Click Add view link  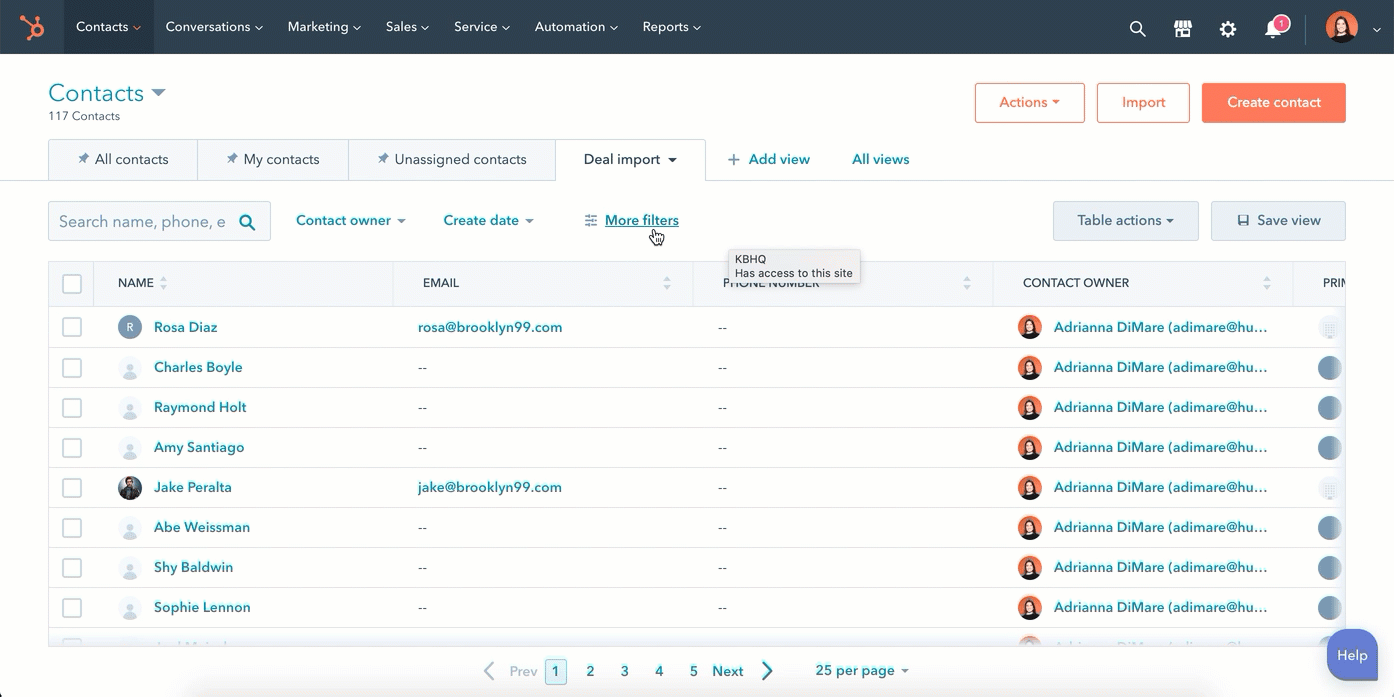(768, 159)
